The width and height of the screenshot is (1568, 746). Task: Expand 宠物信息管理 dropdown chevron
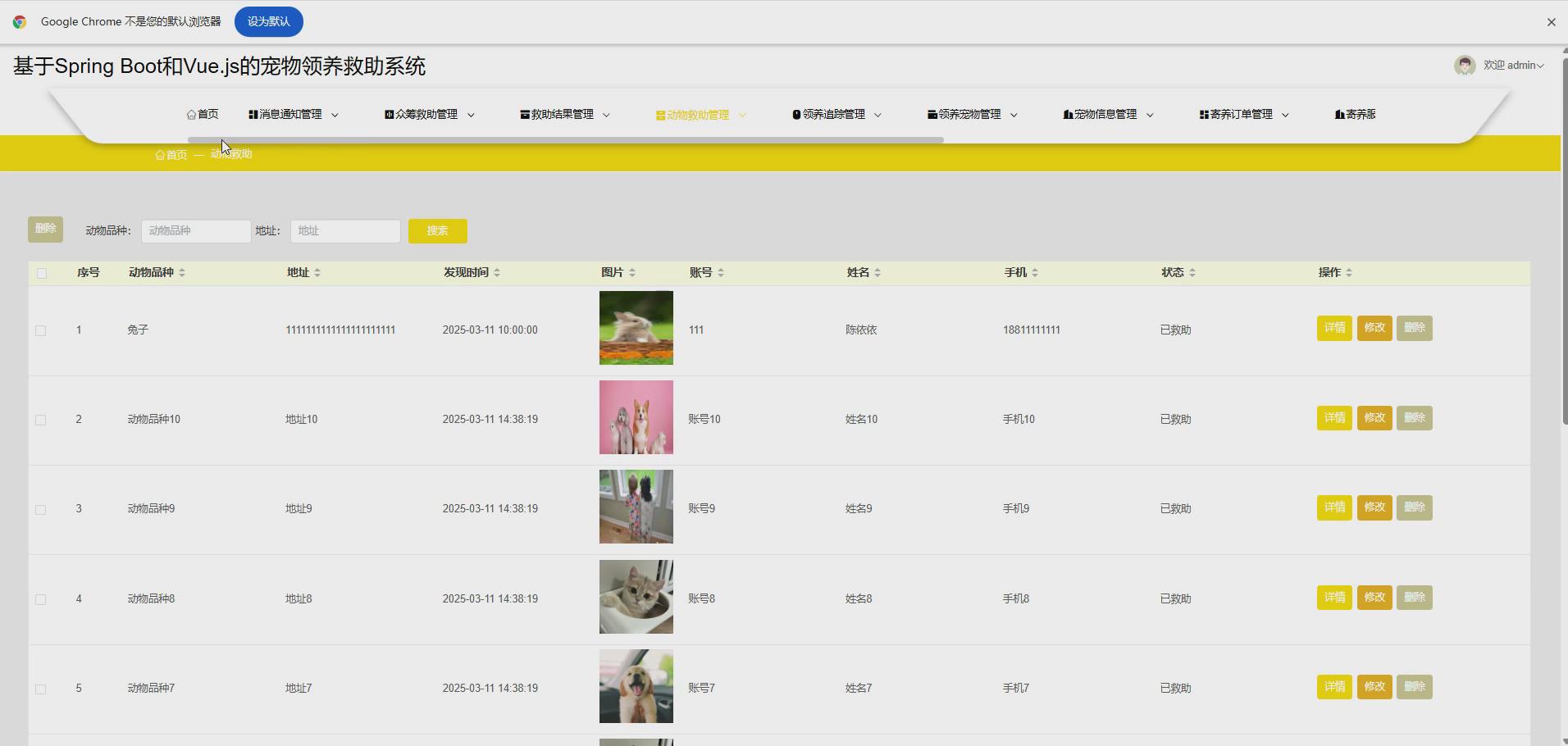pos(1150,116)
